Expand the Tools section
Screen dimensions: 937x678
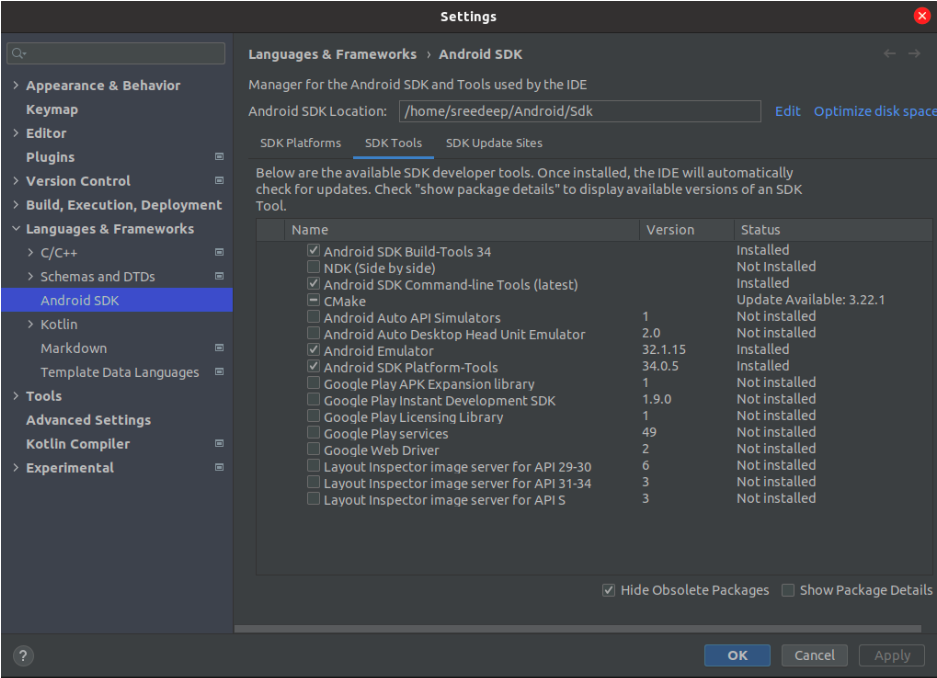pos(16,396)
